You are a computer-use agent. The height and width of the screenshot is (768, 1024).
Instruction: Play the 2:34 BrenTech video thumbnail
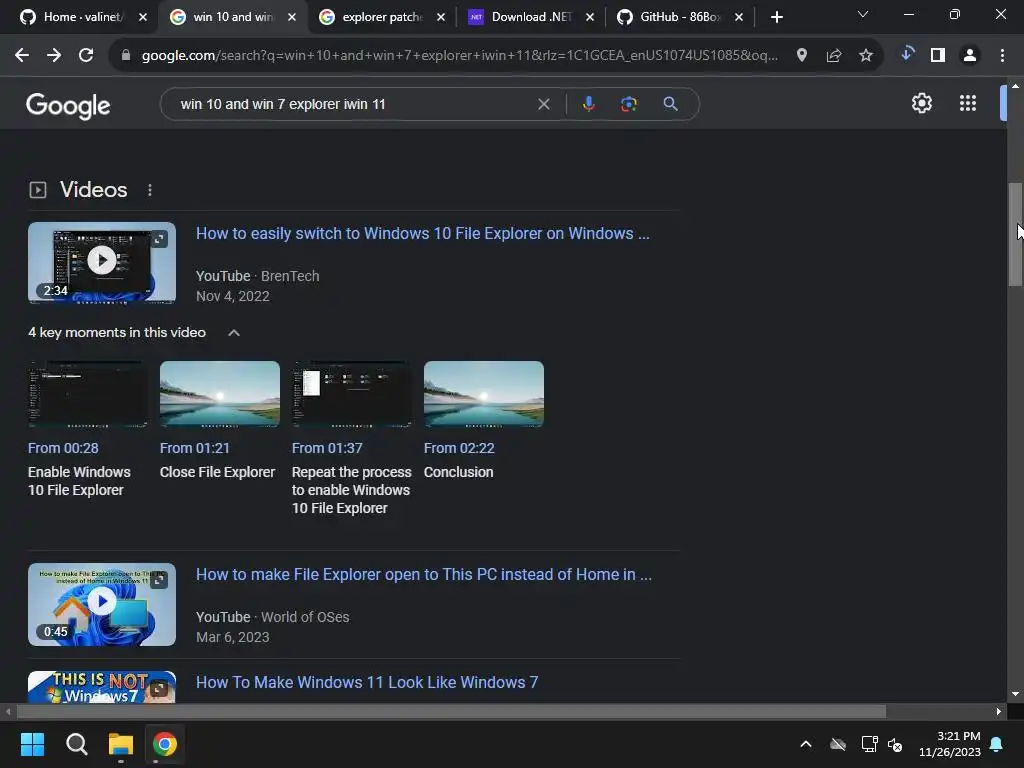pos(102,263)
